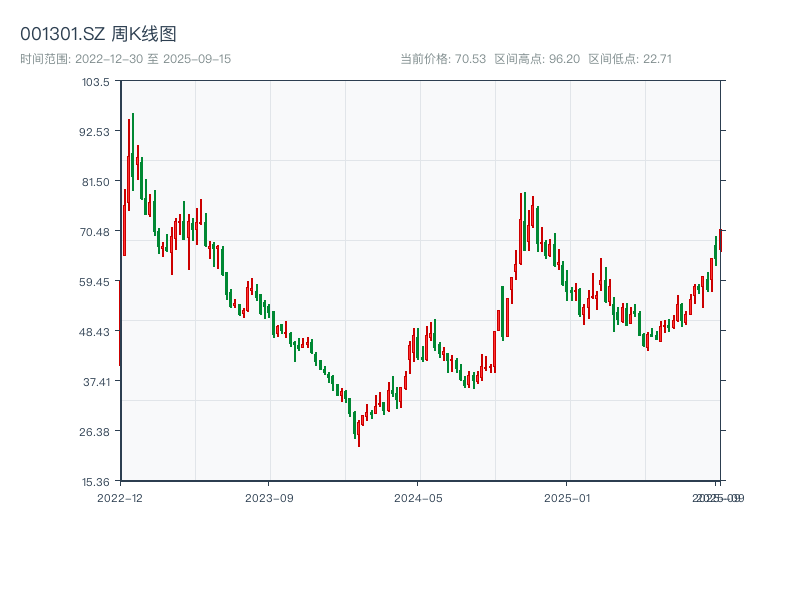This screenshot has height=600, width=800.
Task: Click the period high label 区间高点: 96.20
Action: click(x=537, y=59)
